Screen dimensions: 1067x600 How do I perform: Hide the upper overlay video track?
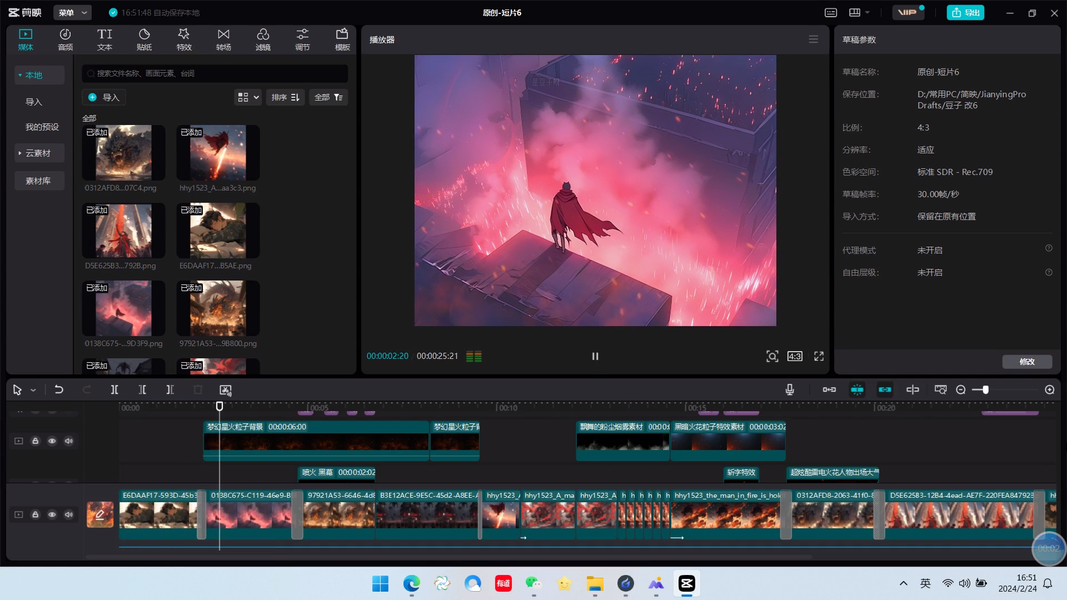point(52,441)
